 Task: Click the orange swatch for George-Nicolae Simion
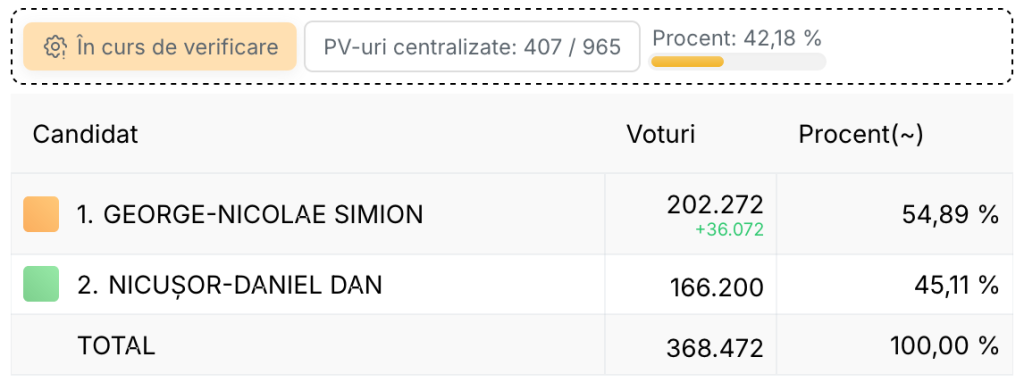coord(41,214)
